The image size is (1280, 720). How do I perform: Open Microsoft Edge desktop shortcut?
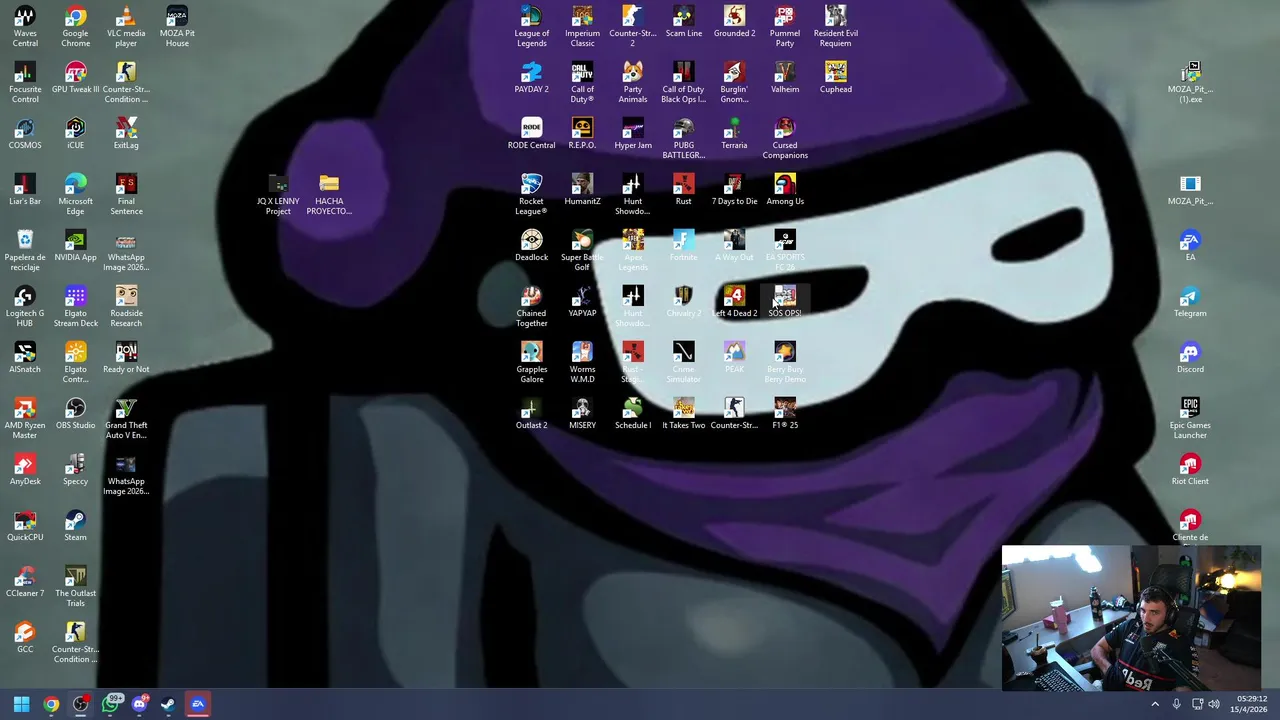click(x=76, y=194)
